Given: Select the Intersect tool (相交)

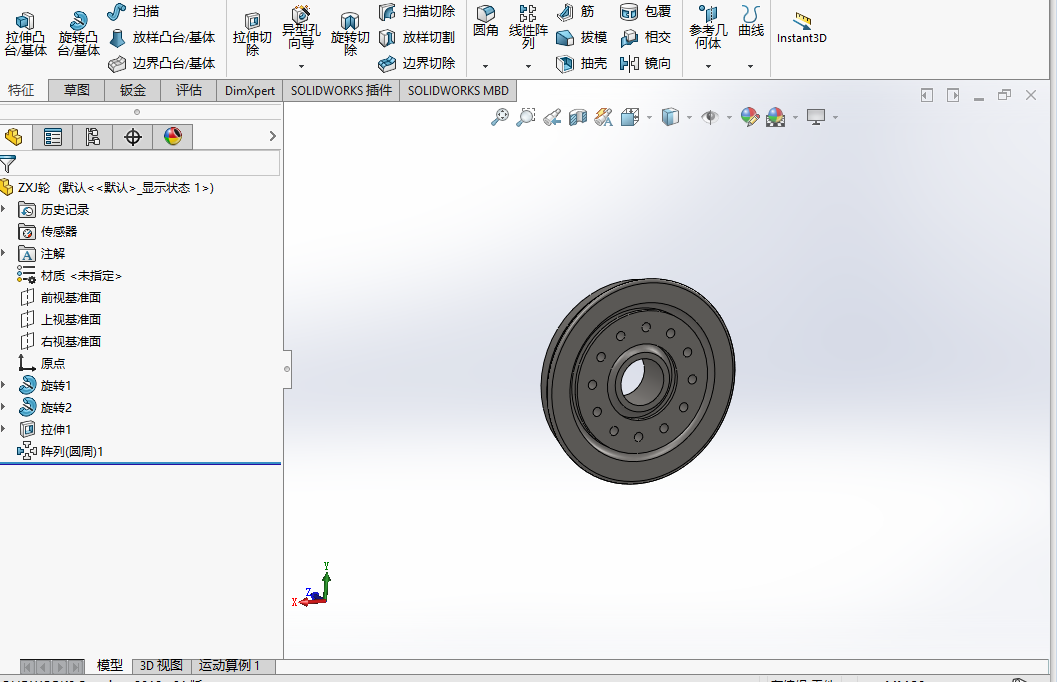Looking at the screenshot, I should coord(645,38).
